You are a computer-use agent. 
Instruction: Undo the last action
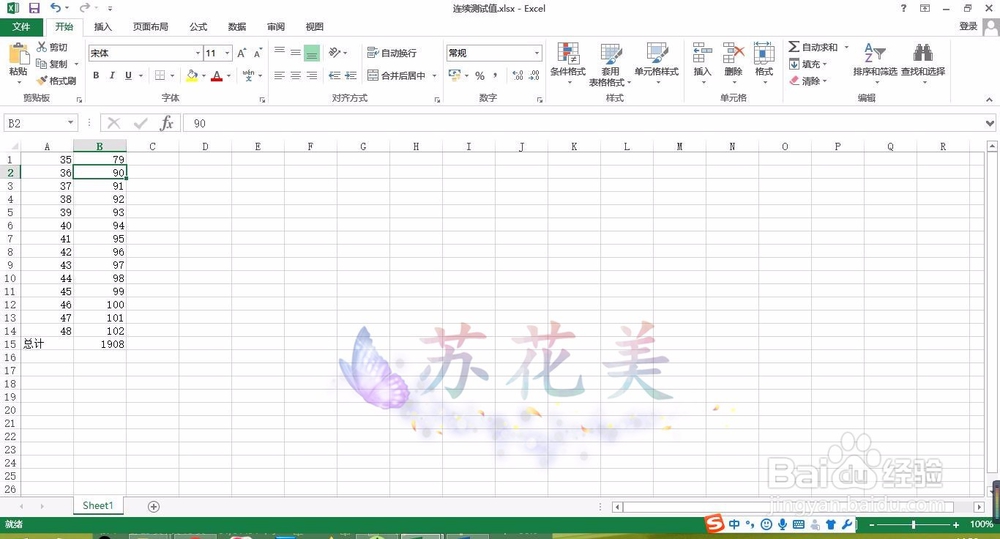55,8
